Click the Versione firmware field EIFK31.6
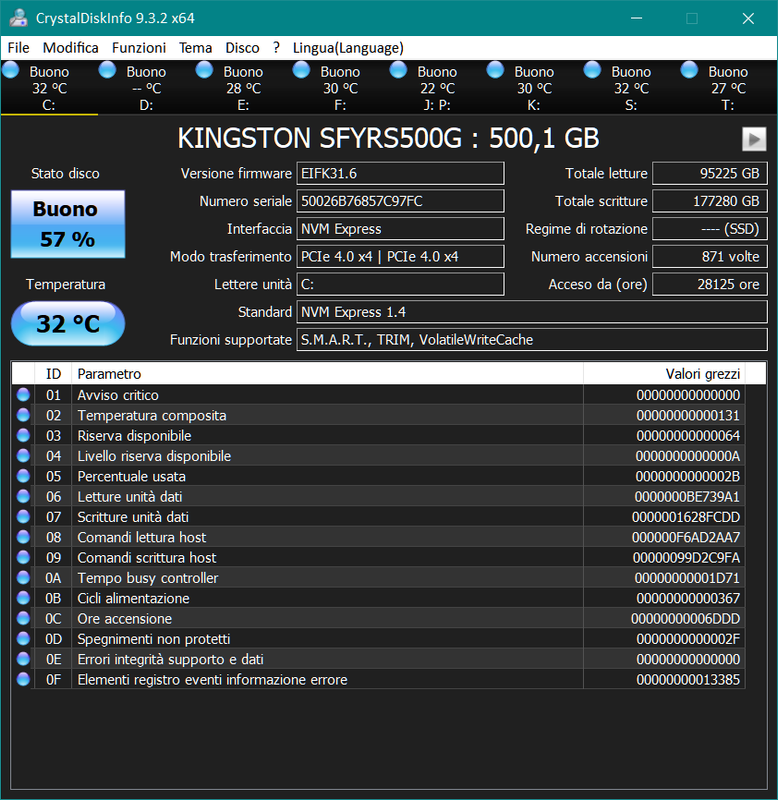Image resolution: width=778 pixels, height=800 pixels. (400, 173)
